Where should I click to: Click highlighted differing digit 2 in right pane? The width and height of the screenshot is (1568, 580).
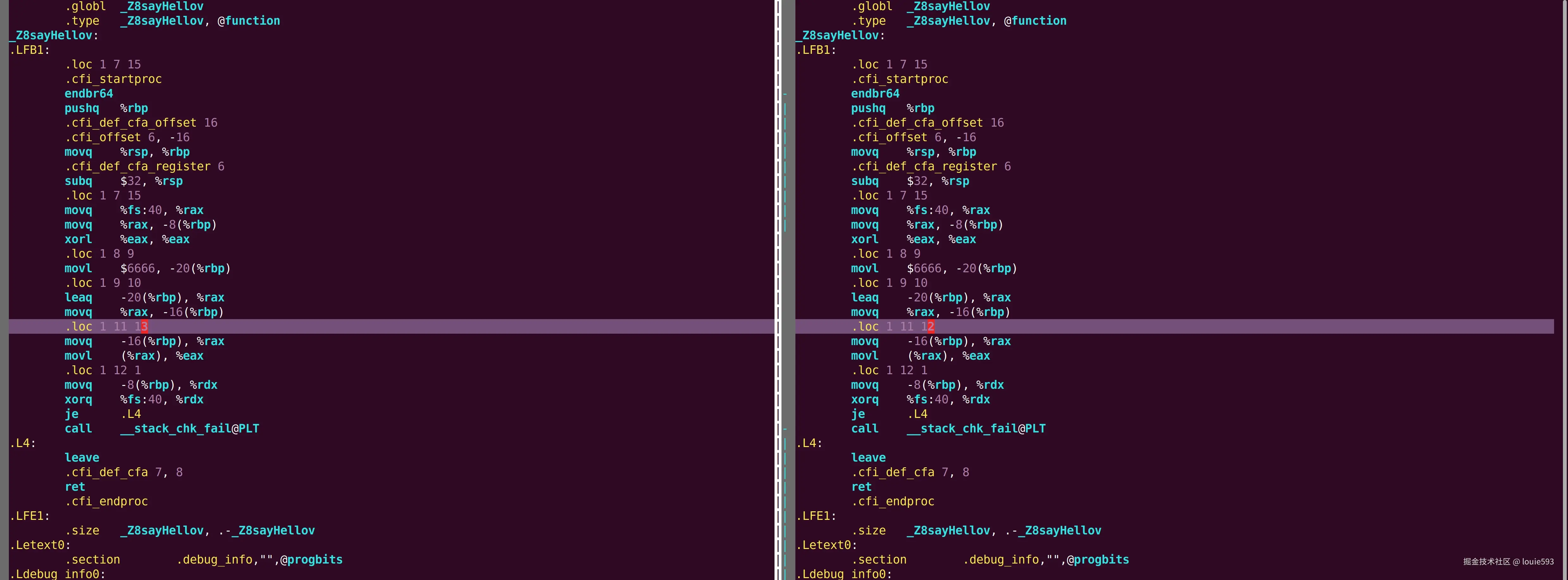931,326
